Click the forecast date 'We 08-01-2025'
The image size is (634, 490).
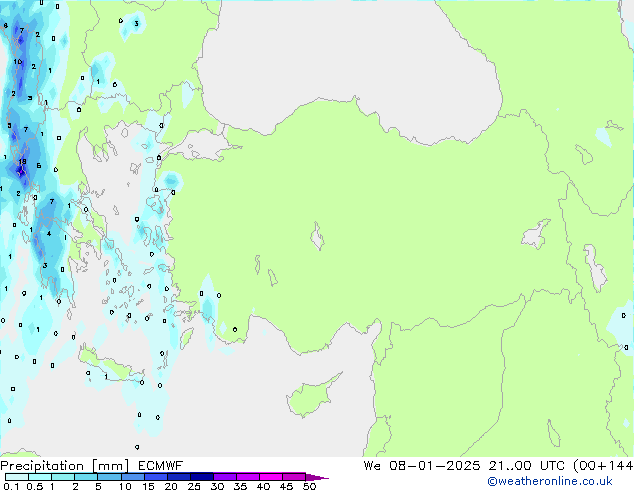(422, 466)
